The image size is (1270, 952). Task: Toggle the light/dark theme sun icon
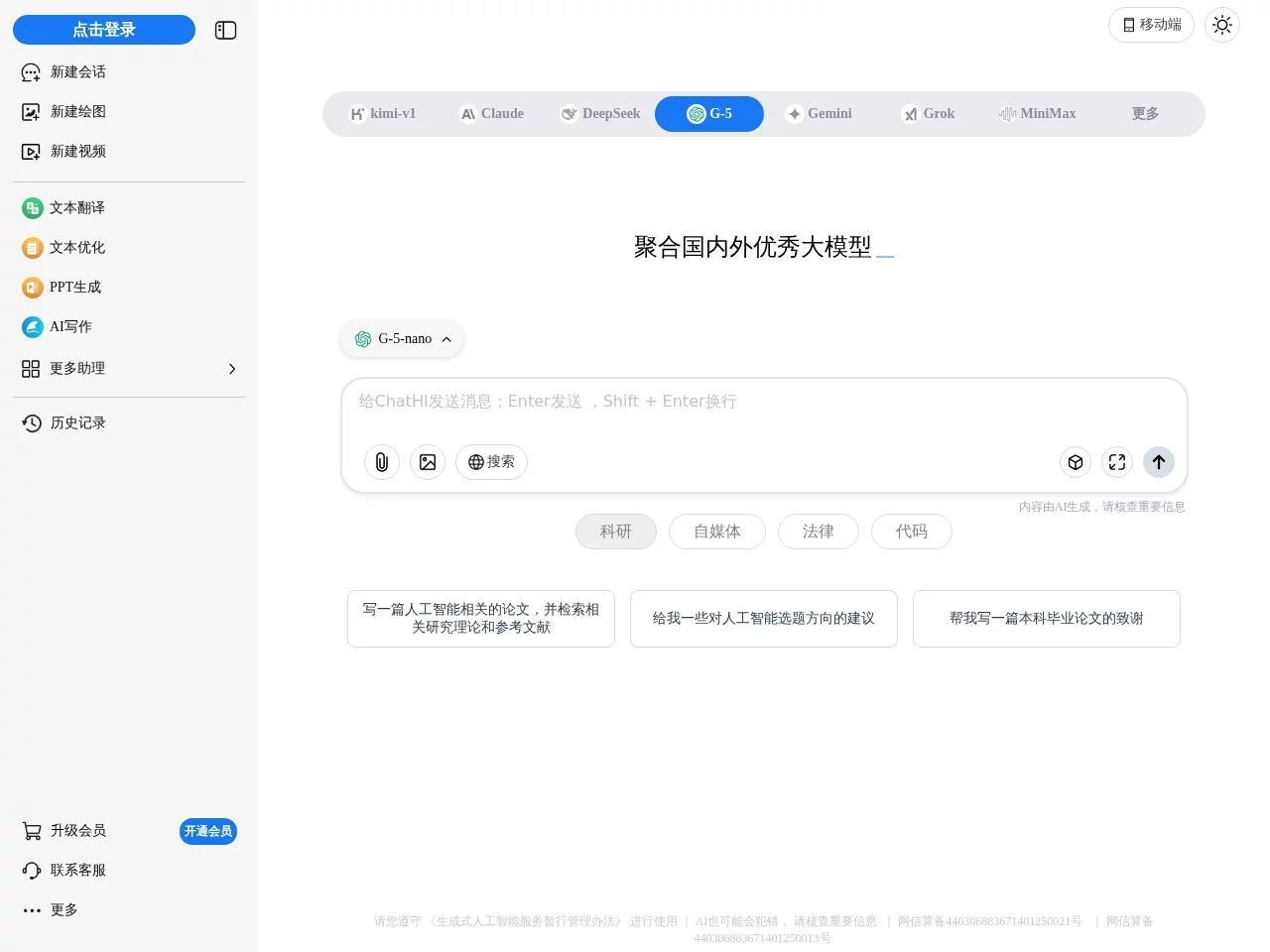tap(1222, 25)
